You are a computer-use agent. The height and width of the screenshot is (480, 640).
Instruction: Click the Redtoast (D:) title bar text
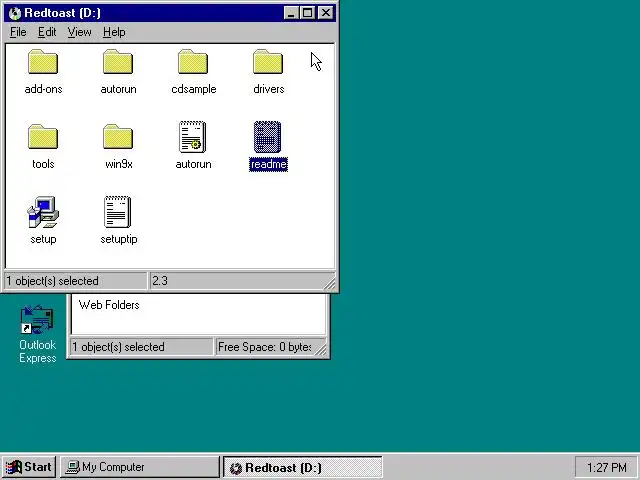click(62, 13)
